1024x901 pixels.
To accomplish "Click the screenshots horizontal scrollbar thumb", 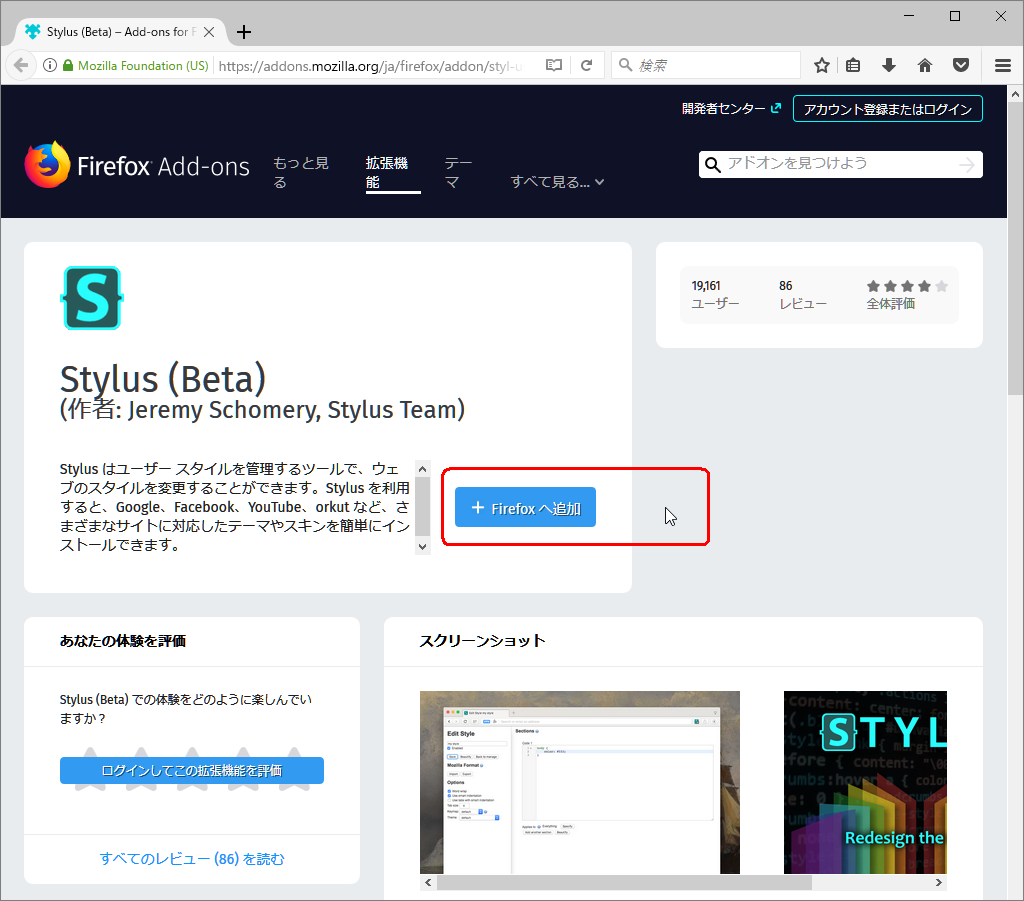I will tap(624, 882).
